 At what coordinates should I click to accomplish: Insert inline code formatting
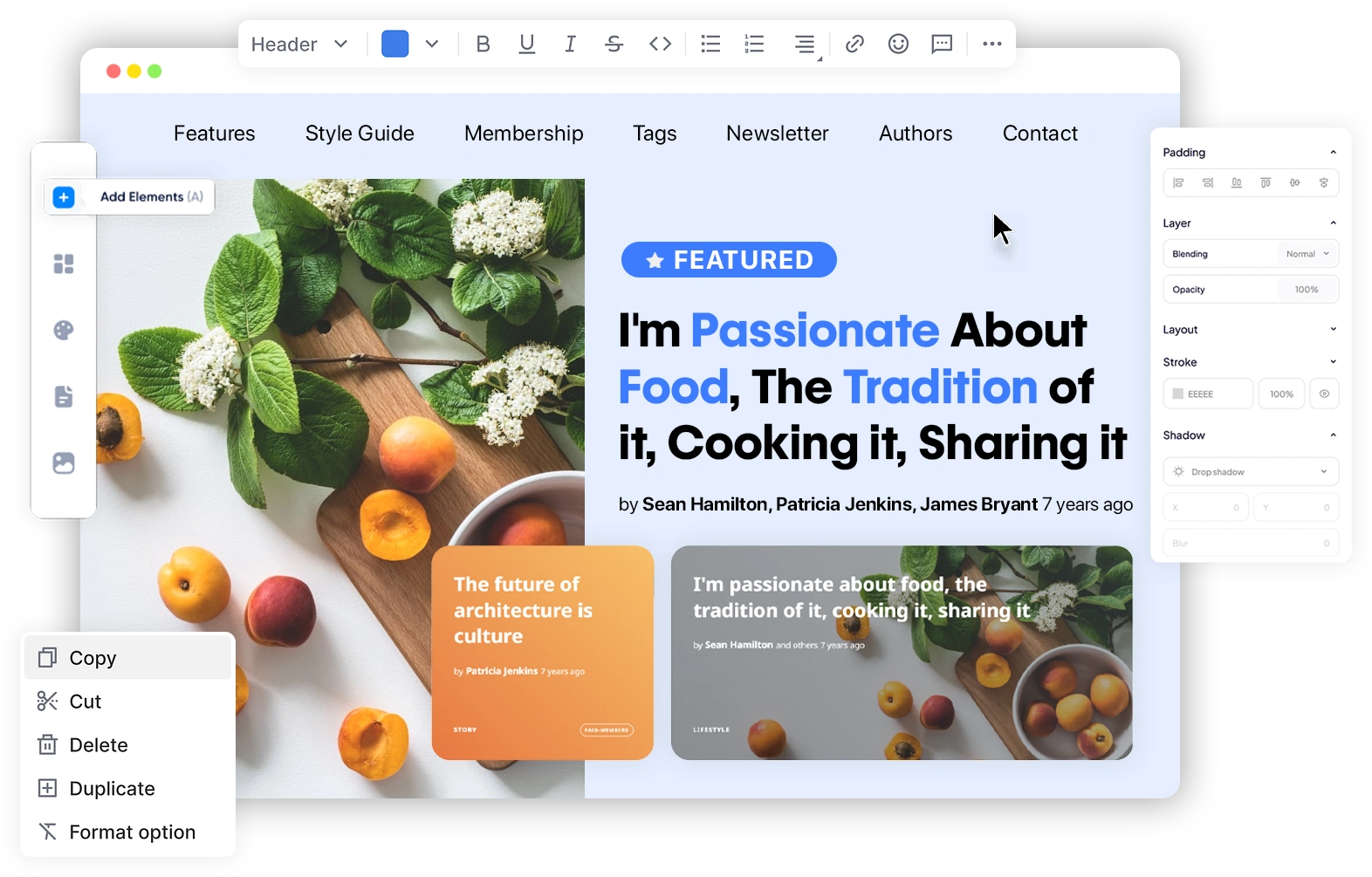(660, 44)
